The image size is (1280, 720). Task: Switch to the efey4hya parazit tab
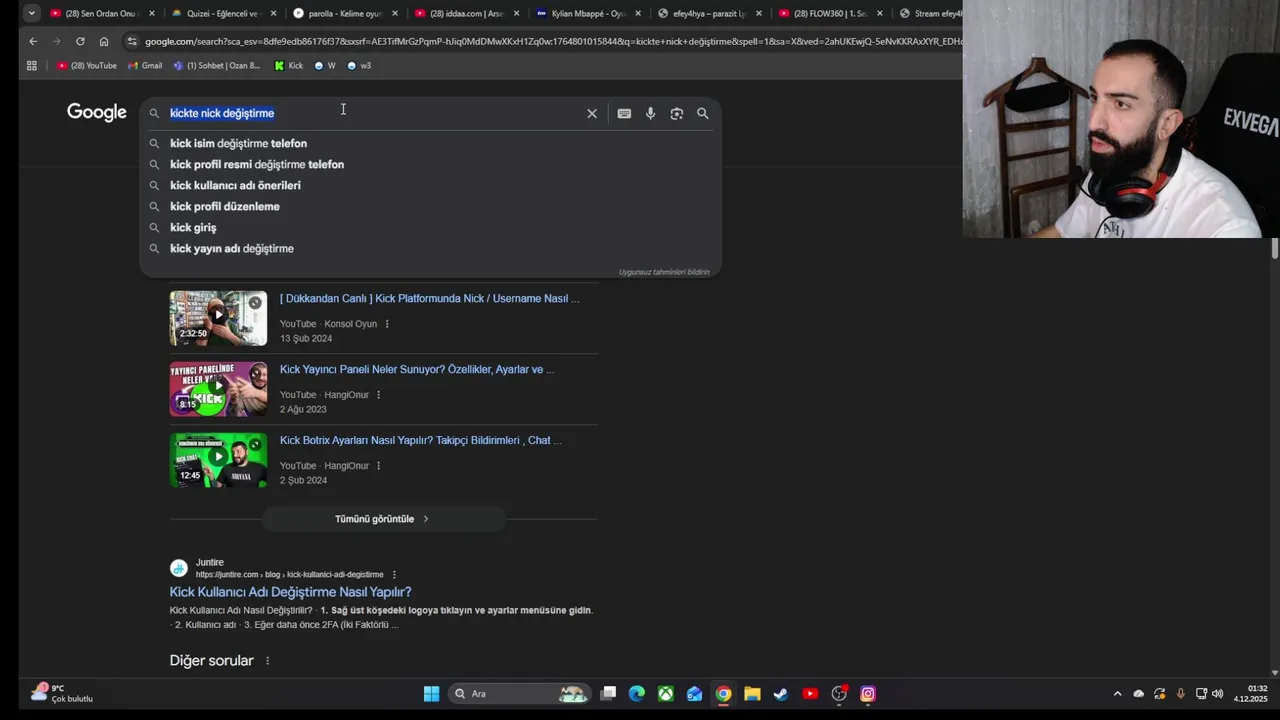(709, 13)
